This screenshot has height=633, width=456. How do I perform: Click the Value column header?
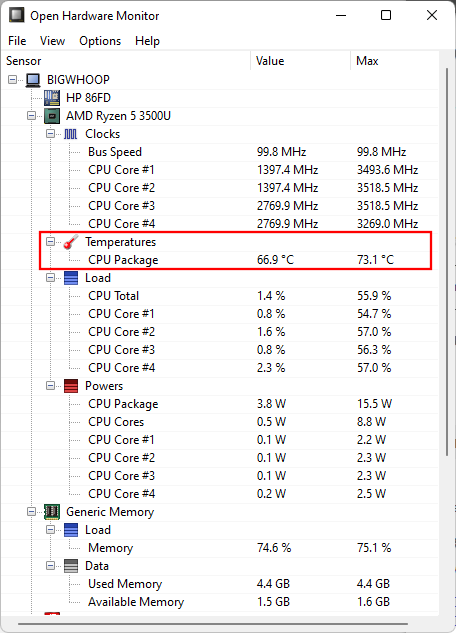(x=301, y=61)
